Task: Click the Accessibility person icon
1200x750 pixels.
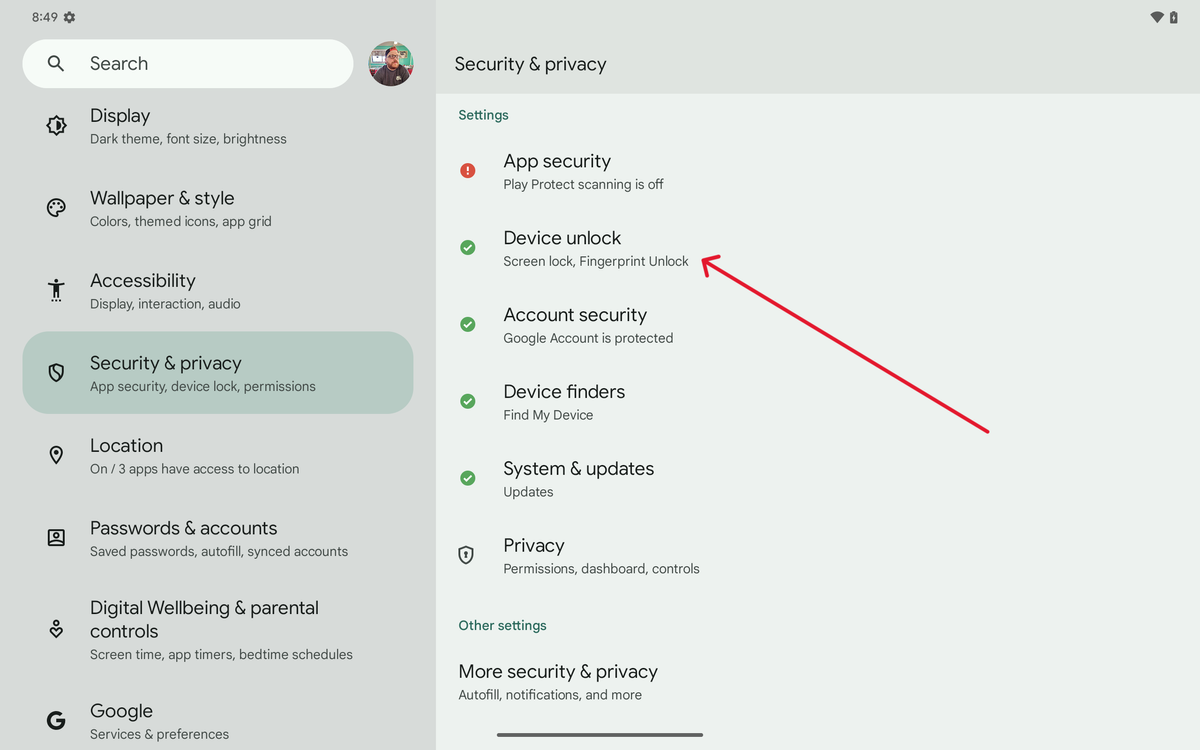Action: tap(56, 290)
